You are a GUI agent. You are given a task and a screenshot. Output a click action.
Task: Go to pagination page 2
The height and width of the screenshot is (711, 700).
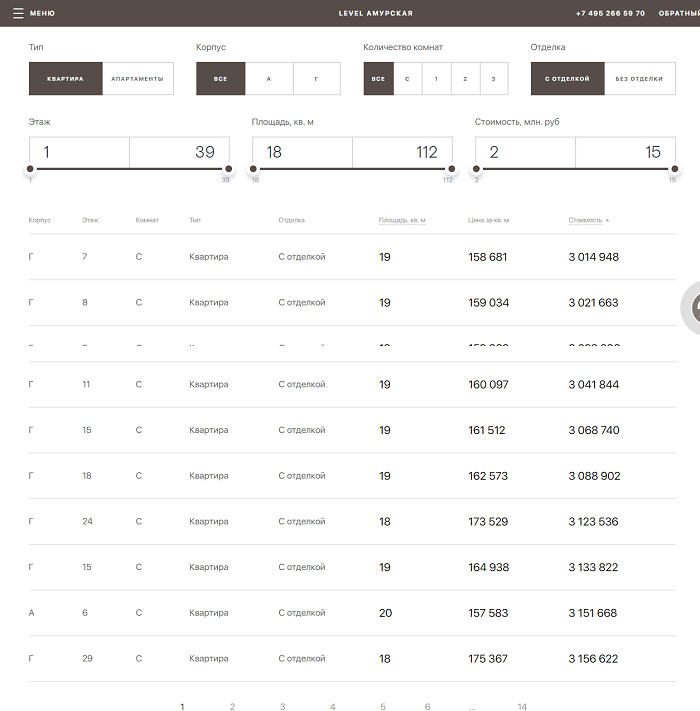(232, 706)
